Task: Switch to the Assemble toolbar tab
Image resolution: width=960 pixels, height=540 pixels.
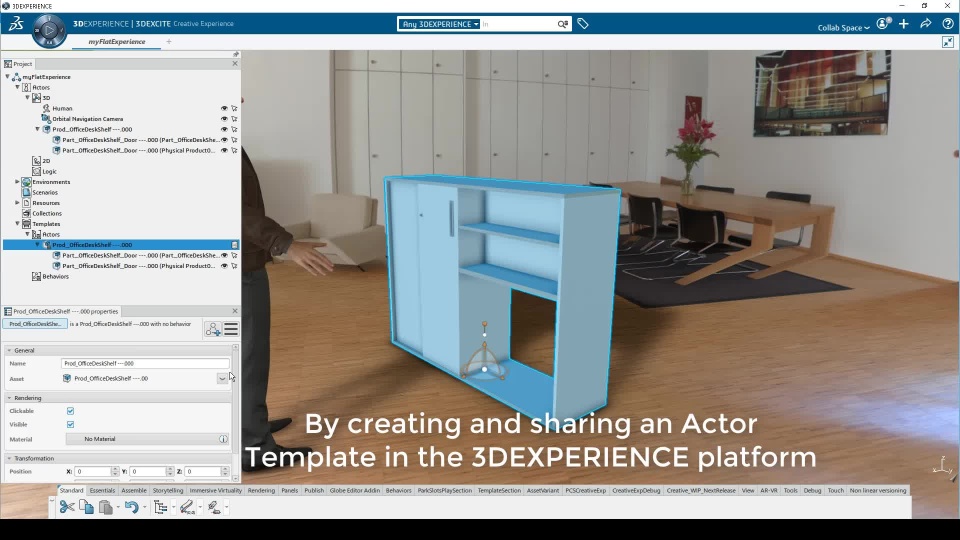Action: pyautogui.click(x=134, y=490)
